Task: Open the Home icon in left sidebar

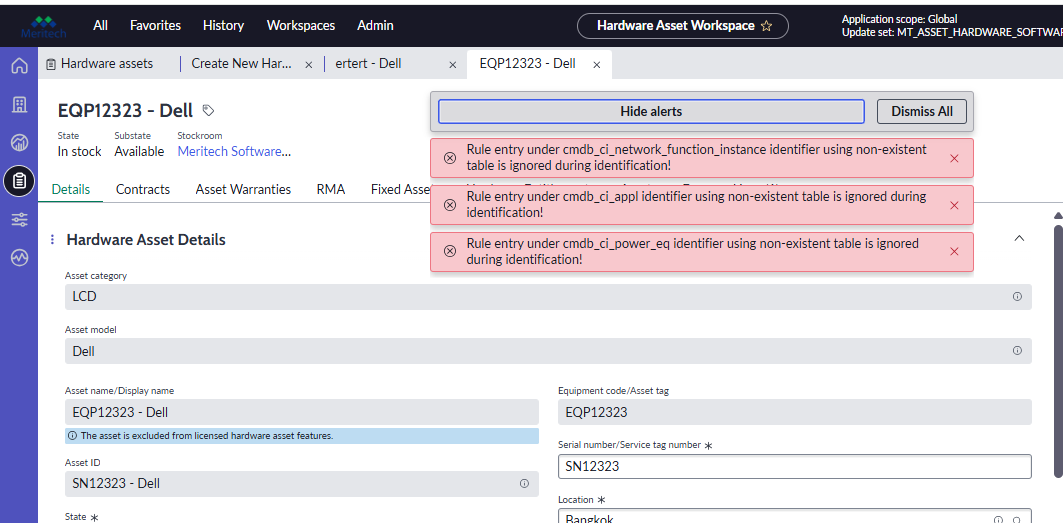Action: click(x=20, y=66)
